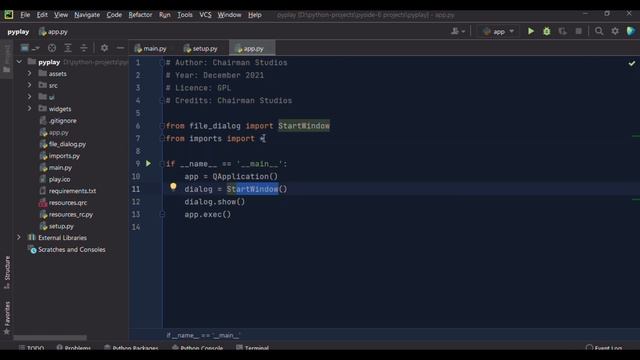Fold the comment block at line 1

click(162, 62)
